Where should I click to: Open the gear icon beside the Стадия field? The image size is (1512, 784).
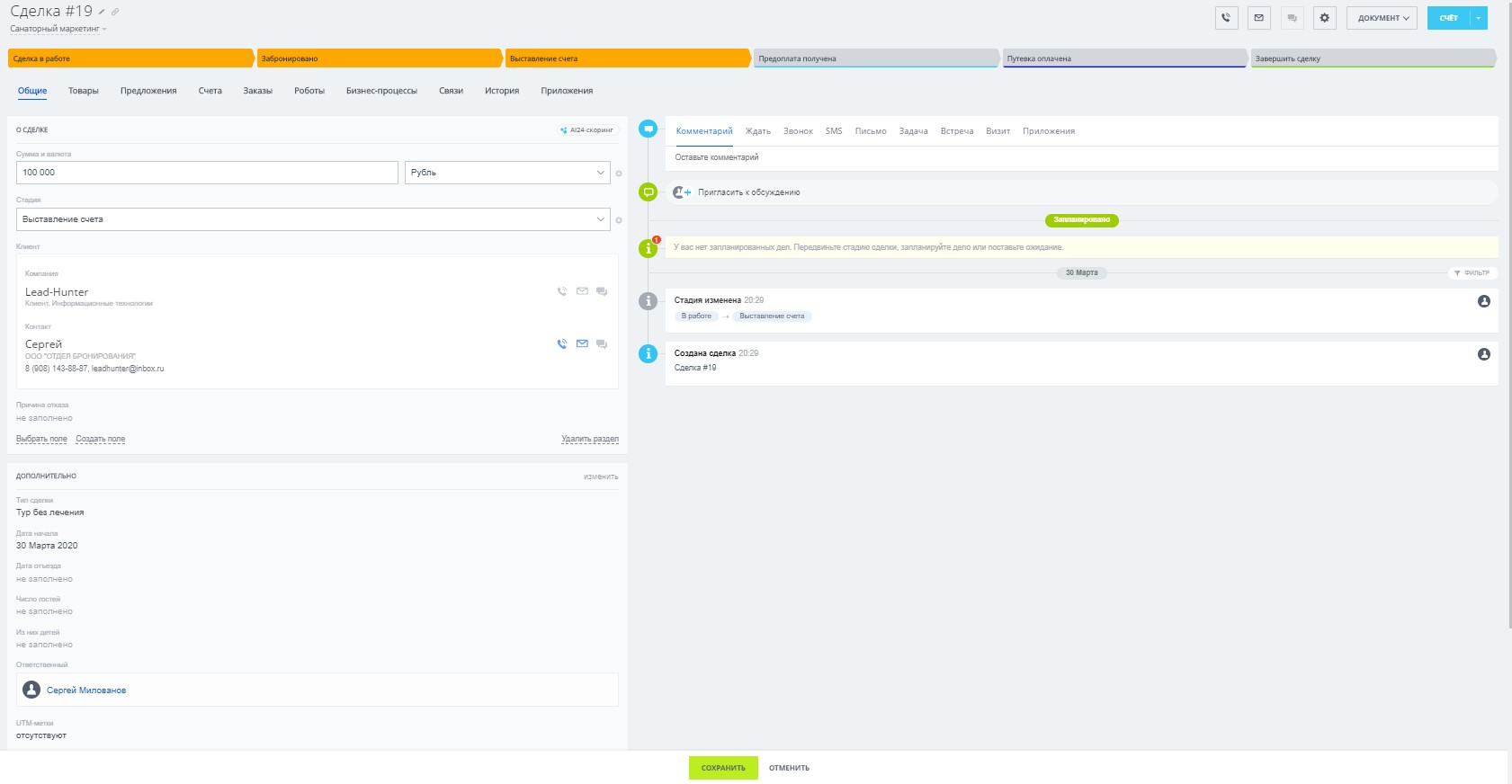619,220
